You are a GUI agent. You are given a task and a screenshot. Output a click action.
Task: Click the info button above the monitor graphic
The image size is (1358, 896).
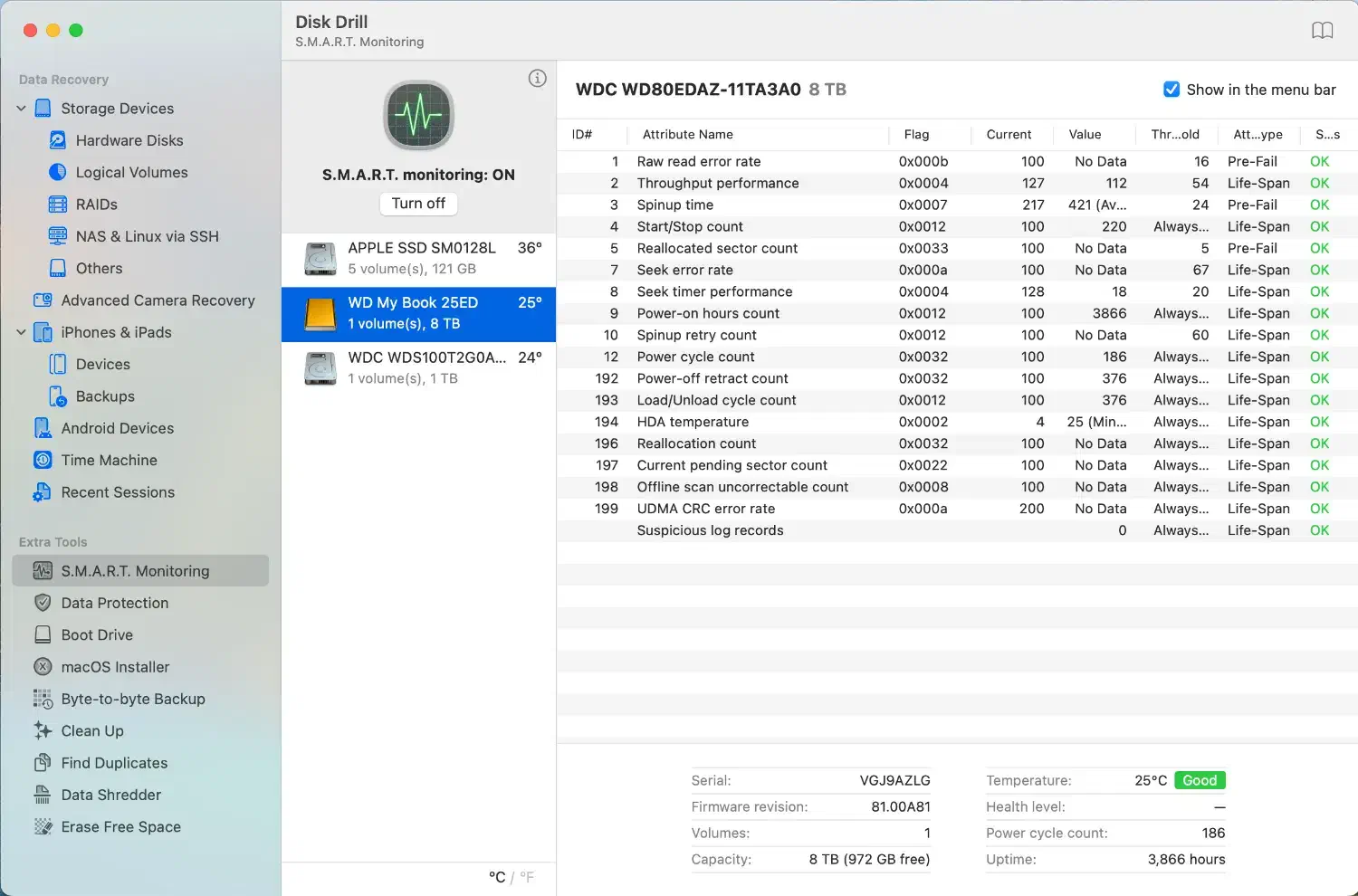click(x=537, y=78)
